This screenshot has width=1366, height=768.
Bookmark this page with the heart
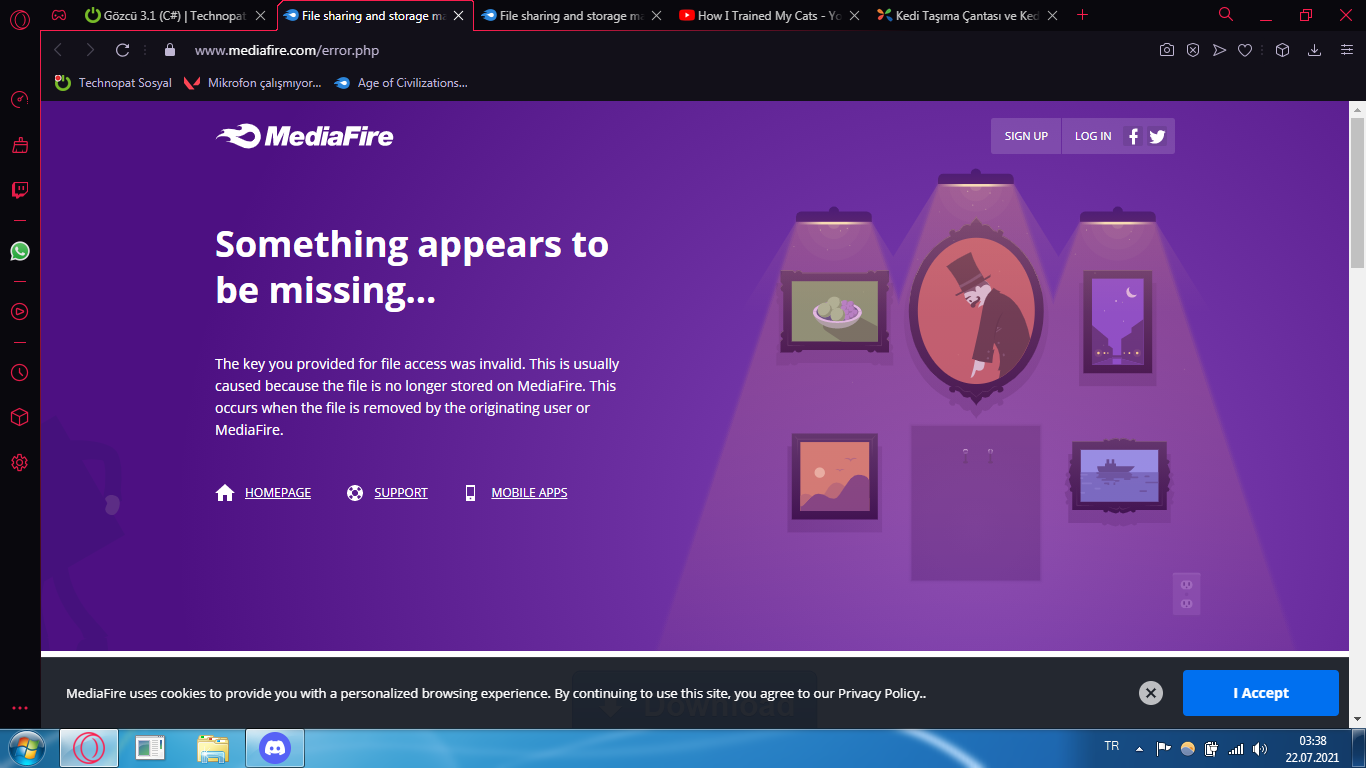coord(1245,50)
